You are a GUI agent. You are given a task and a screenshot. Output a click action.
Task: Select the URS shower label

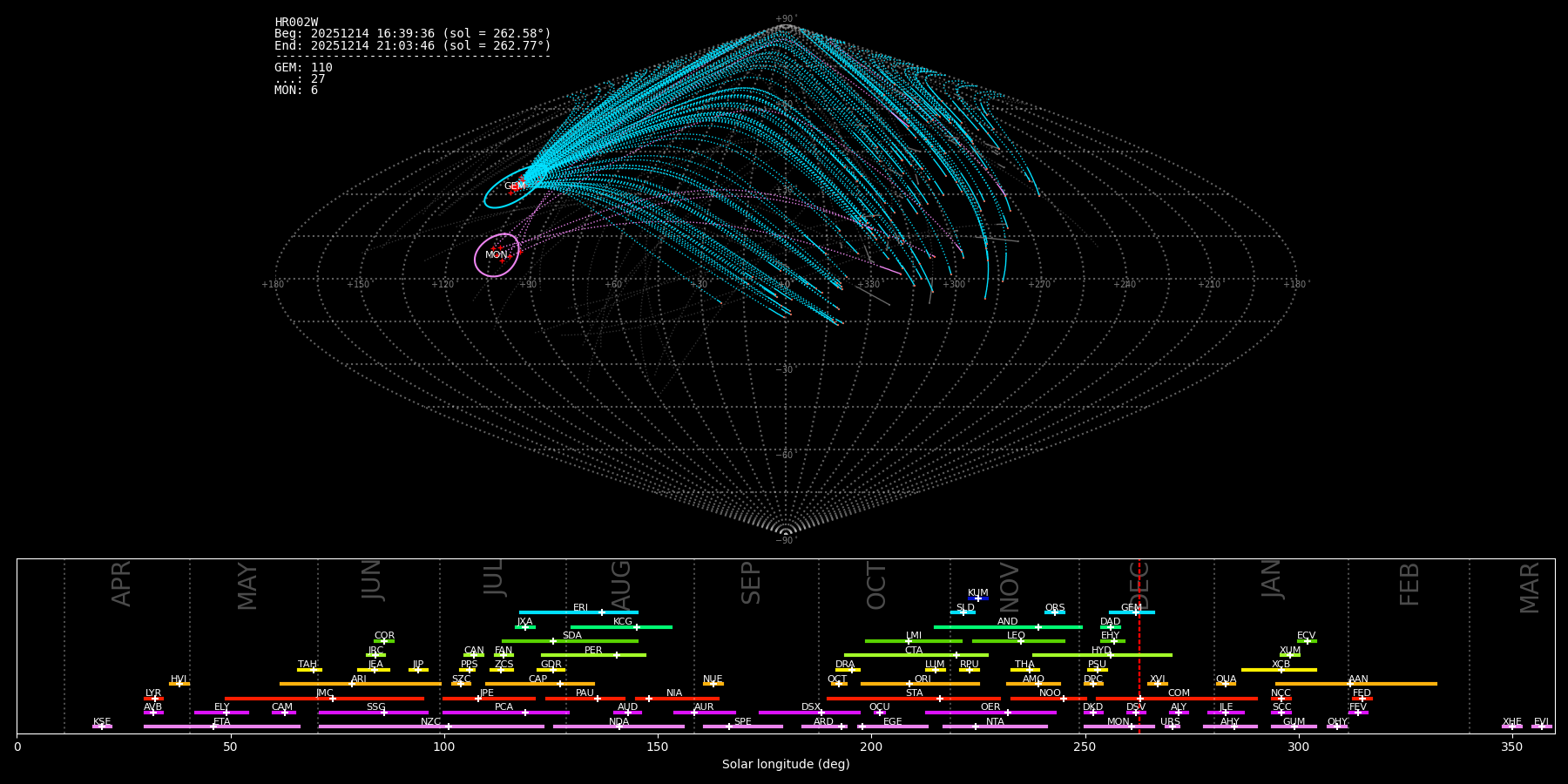pyautogui.click(x=1170, y=722)
